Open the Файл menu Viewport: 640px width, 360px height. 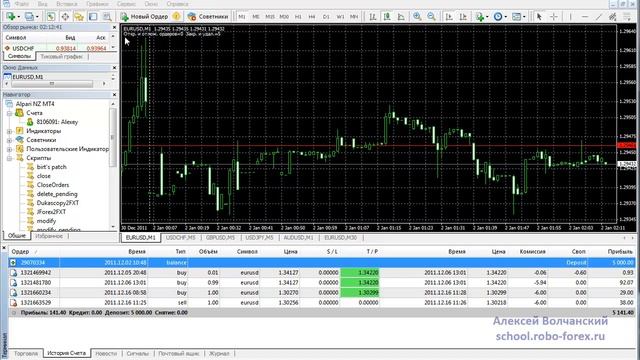point(21,4)
